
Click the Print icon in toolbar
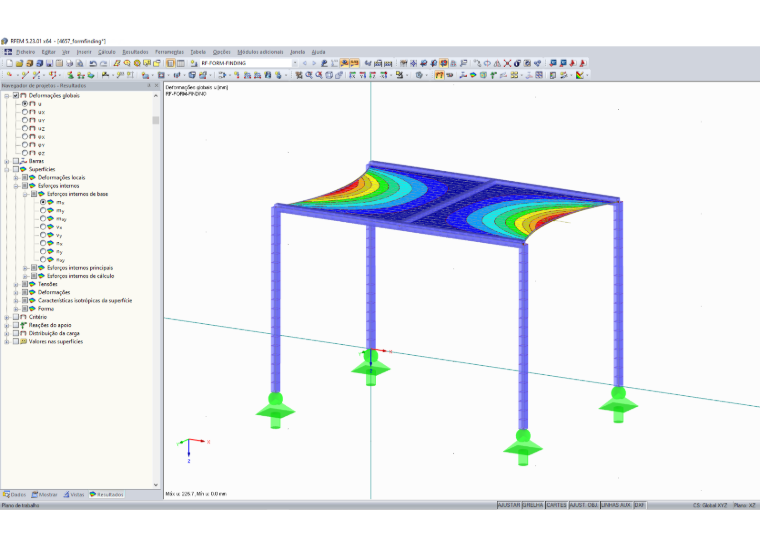(69, 63)
